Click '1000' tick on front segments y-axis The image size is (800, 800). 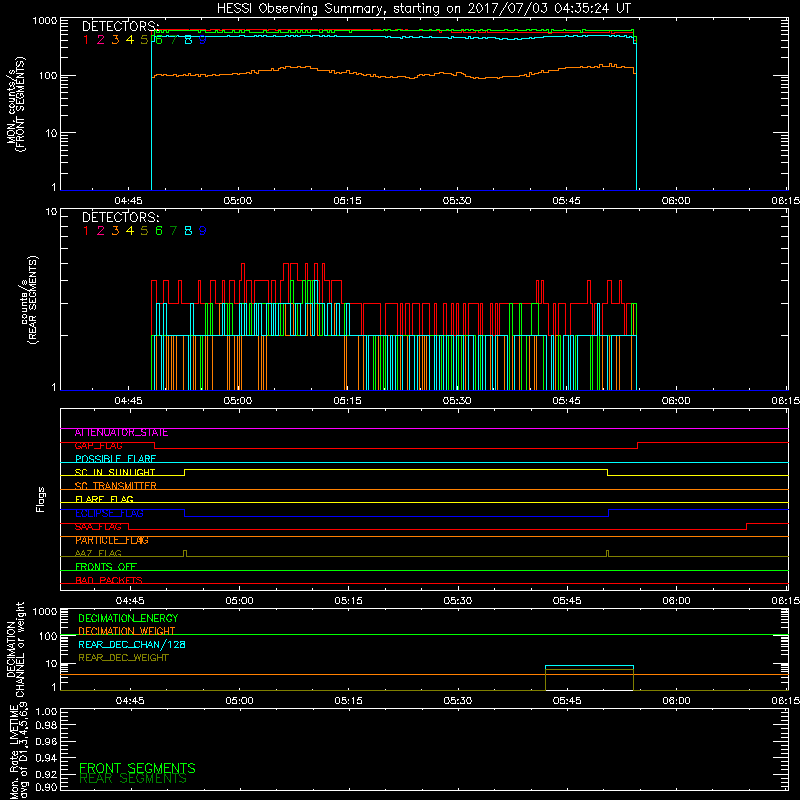click(44, 21)
